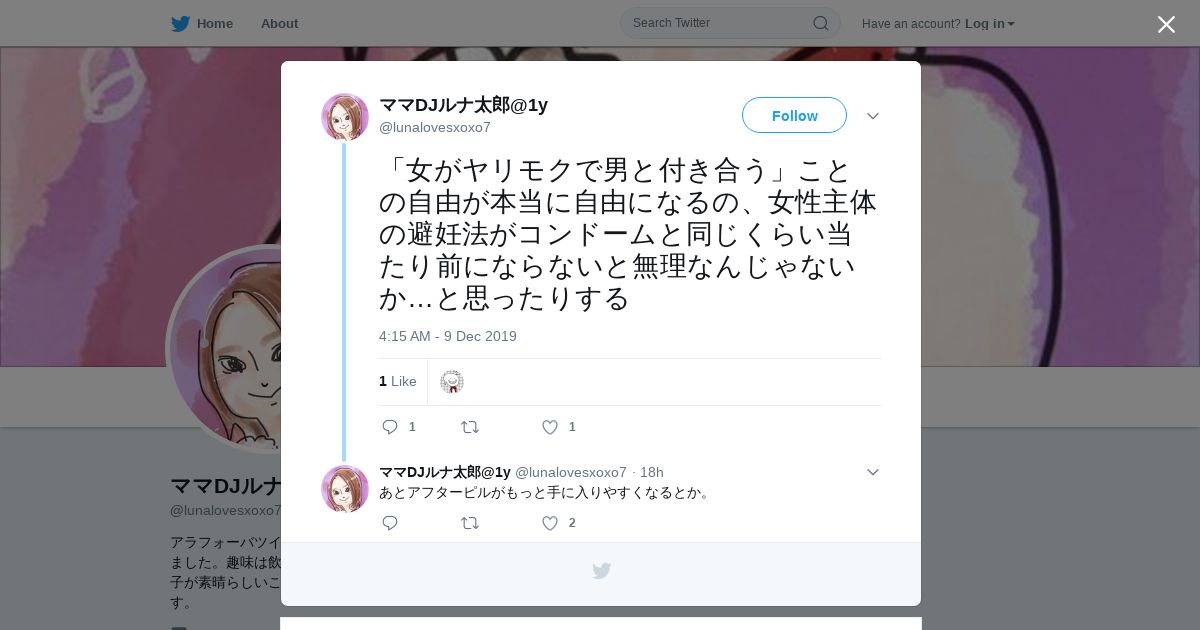View the 1 Like count
1200x630 pixels.
[398, 381]
